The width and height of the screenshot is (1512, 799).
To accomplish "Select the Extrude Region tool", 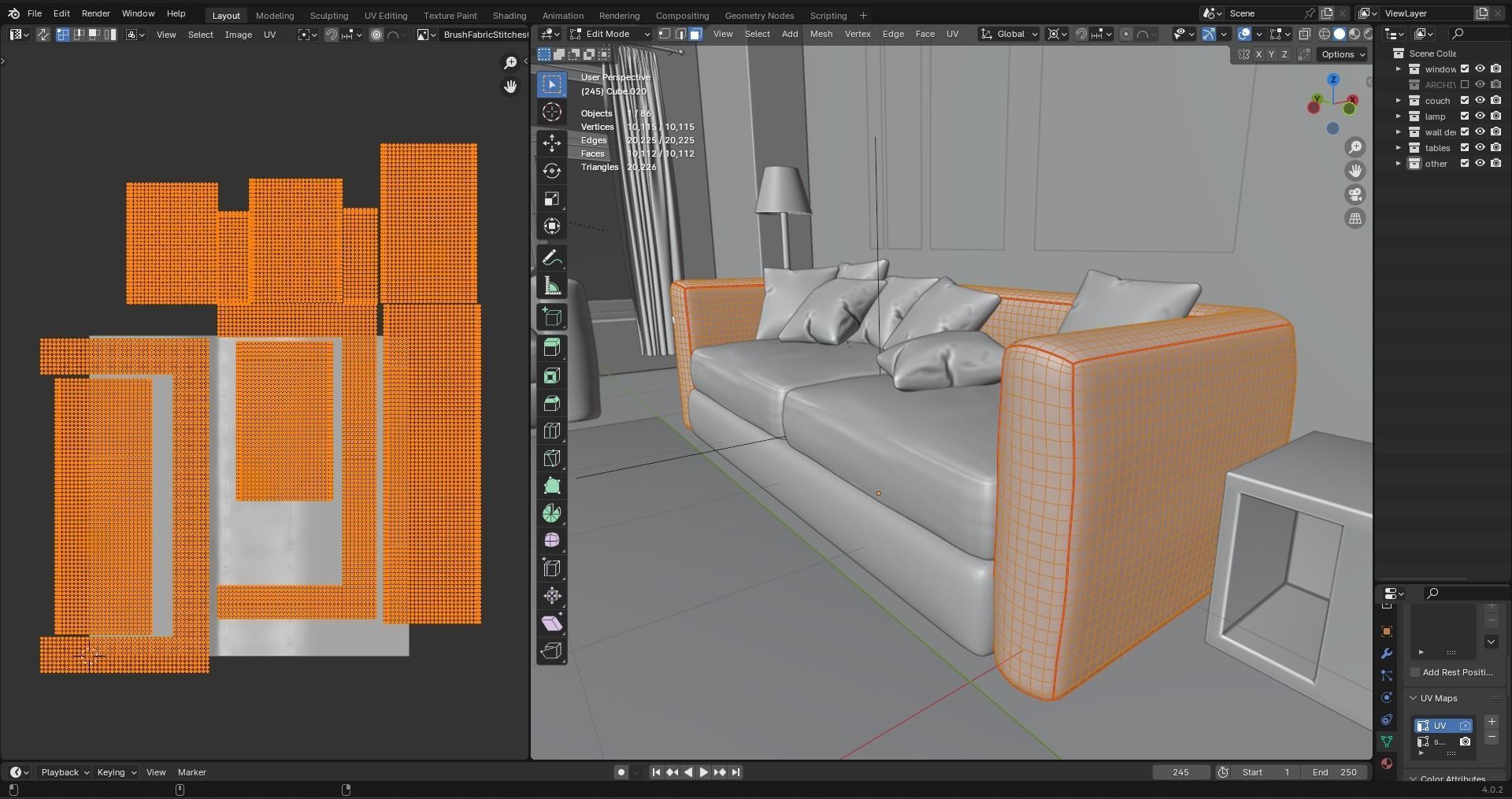I will point(552,347).
